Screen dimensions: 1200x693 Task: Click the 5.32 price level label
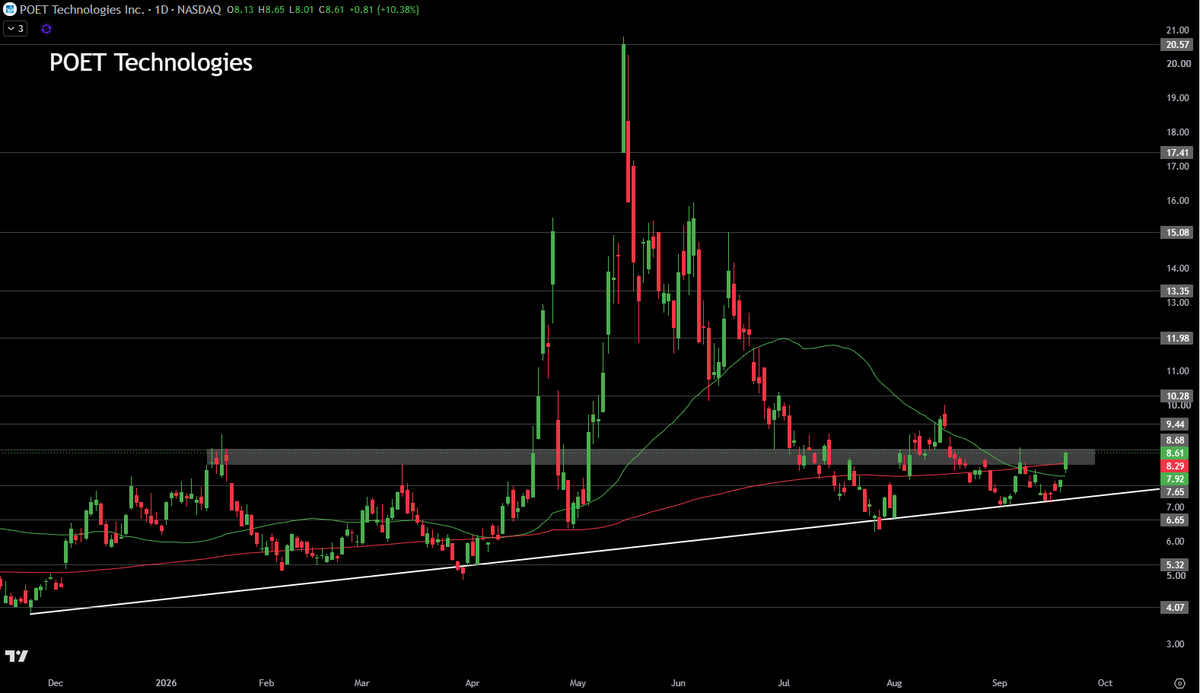[x=1176, y=565]
